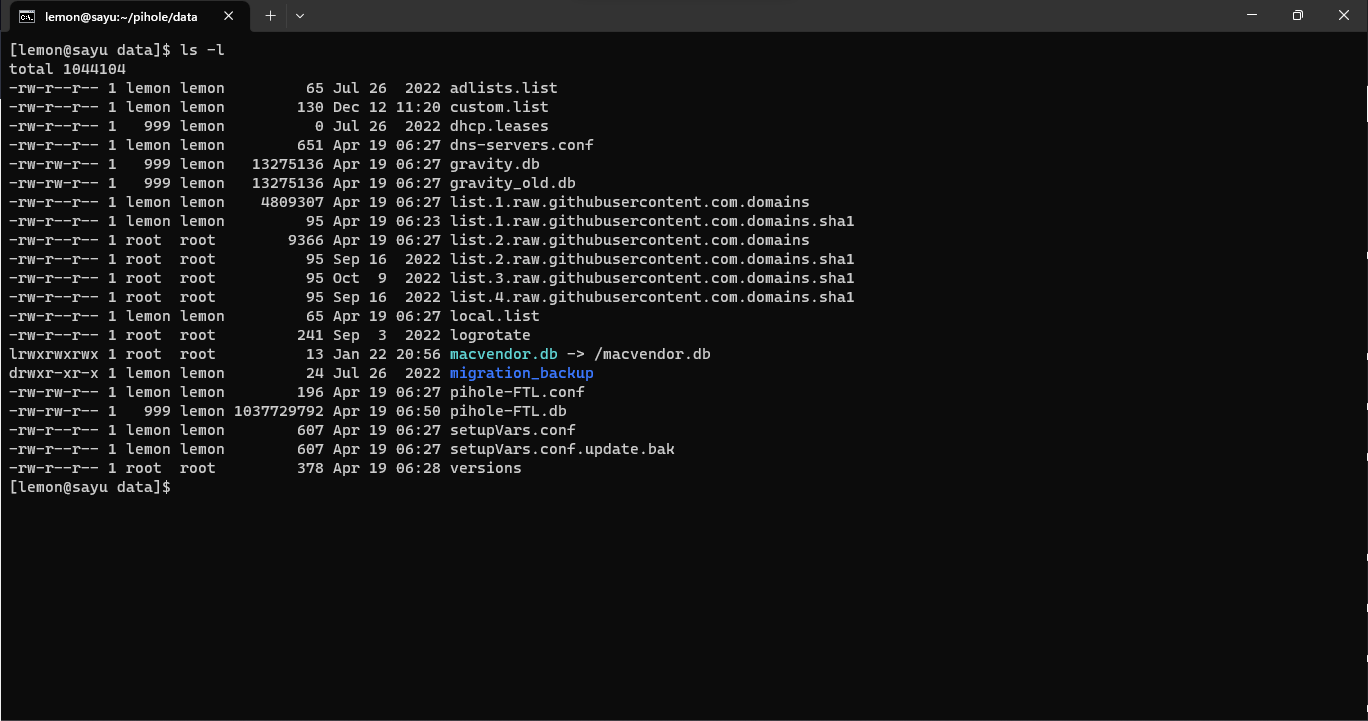Click the pihole-FTL.db filename
The image size is (1368, 721).
click(508, 411)
